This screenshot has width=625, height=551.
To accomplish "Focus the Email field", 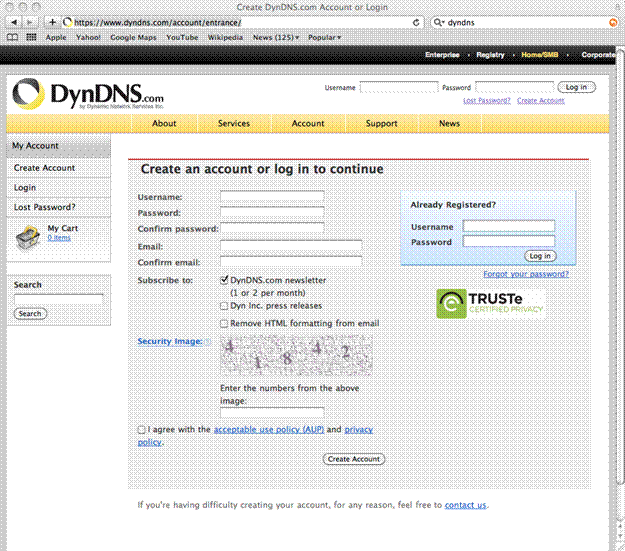I will click(291, 246).
